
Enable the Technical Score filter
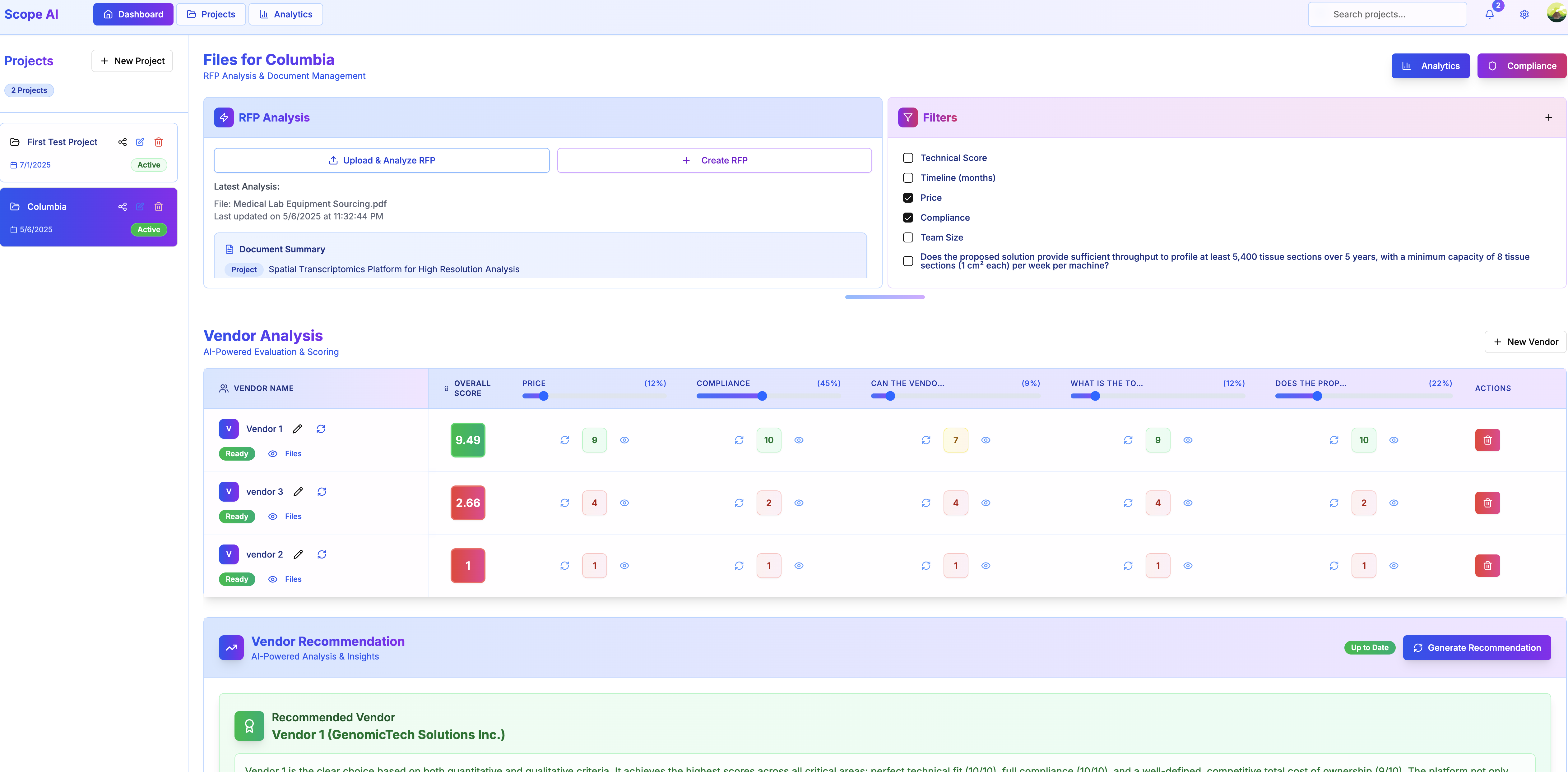907,158
